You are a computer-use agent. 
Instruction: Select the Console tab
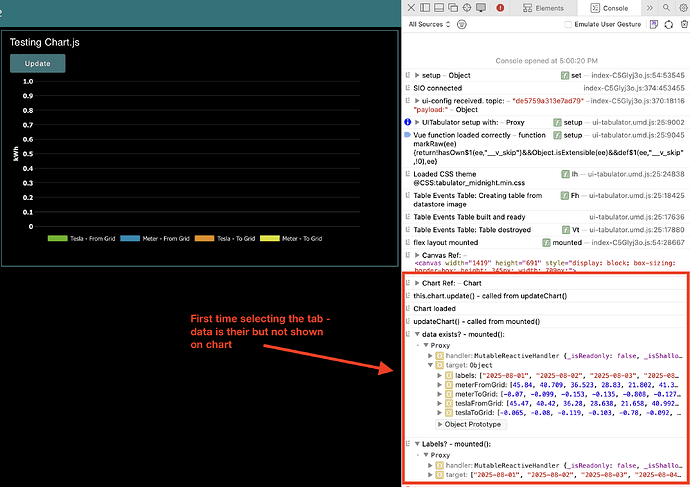click(609, 8)
